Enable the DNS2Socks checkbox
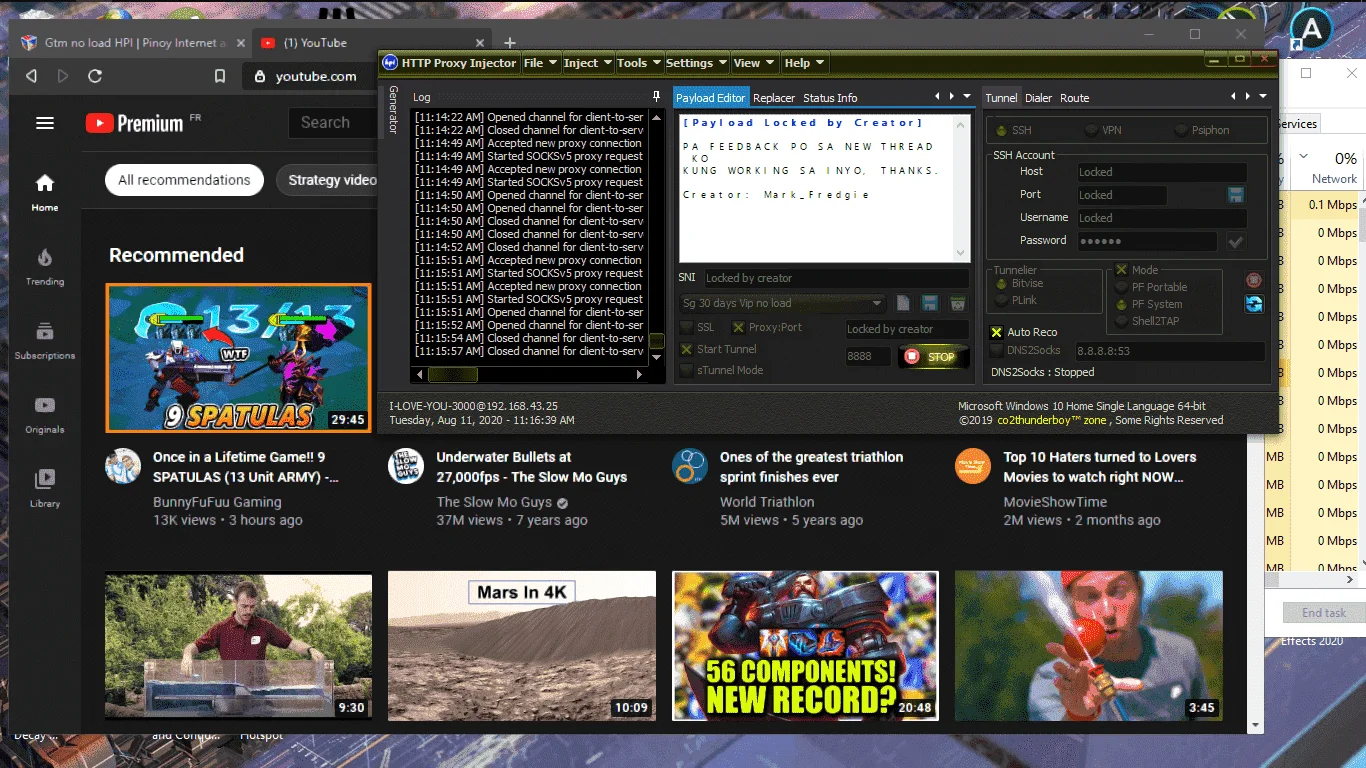 [x=996, y=351]
